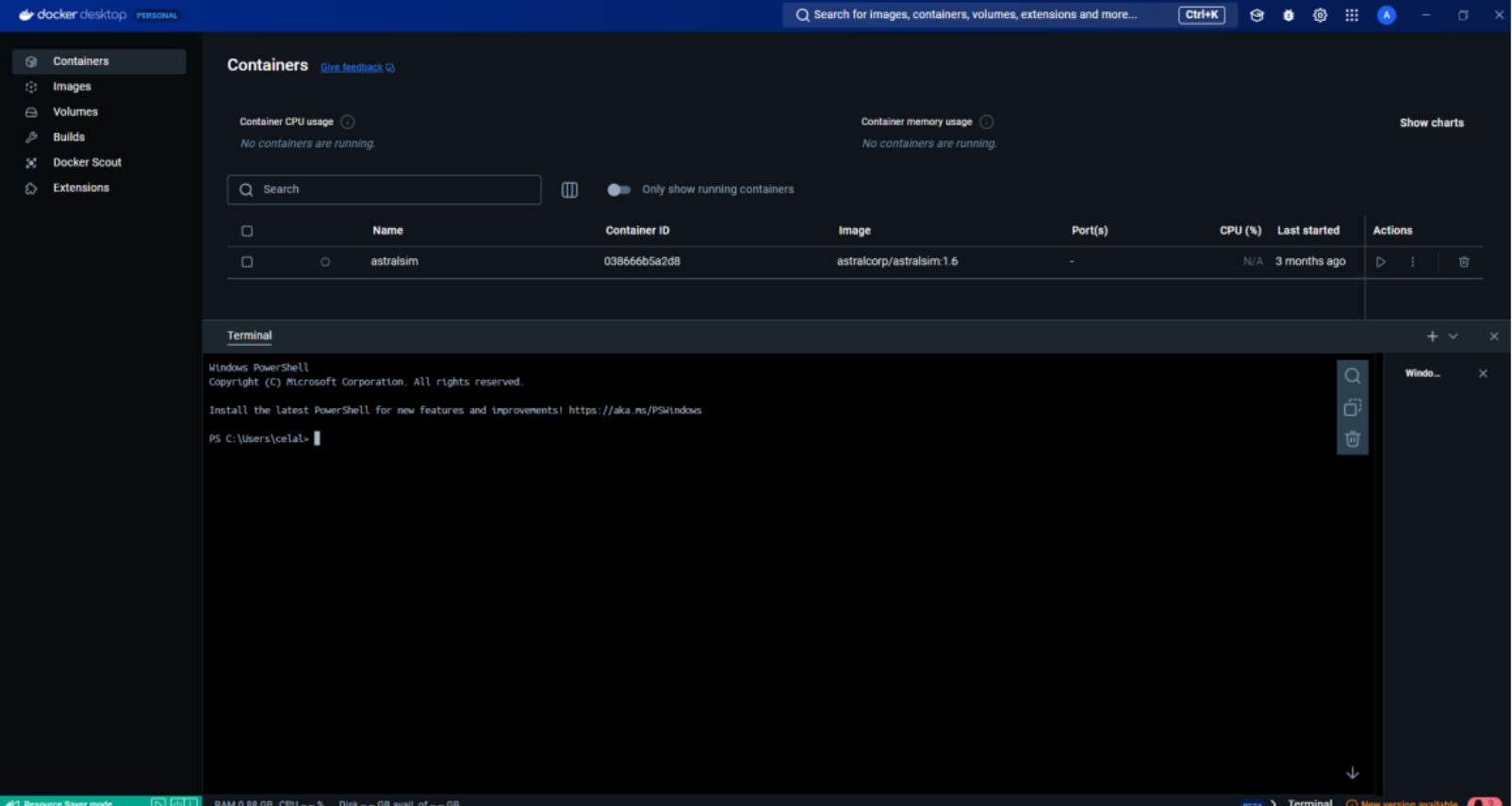1512x806 pixels.
Task: Click the Builds wrench icon in sidebar
Action: [x=31, y=138]
